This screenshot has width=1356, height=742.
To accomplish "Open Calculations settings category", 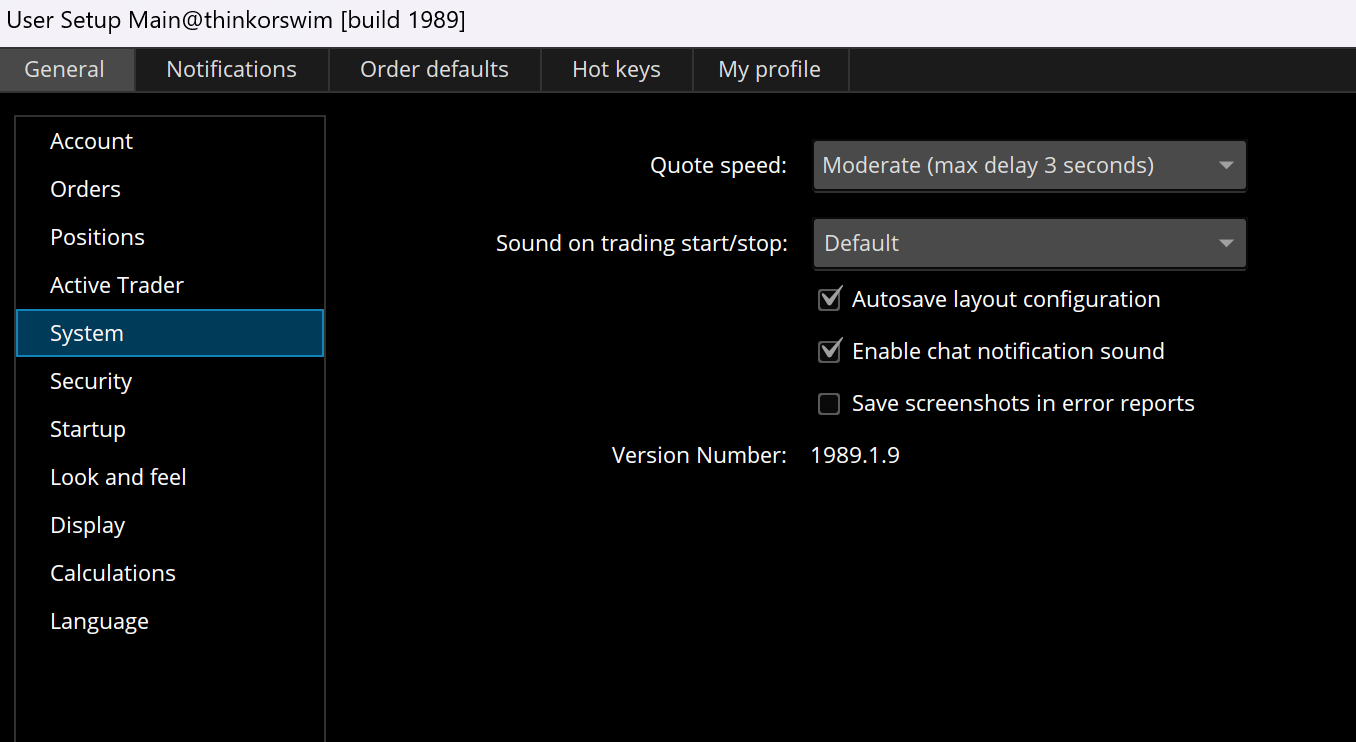I will pyautogui.click(x=113, y=574).
